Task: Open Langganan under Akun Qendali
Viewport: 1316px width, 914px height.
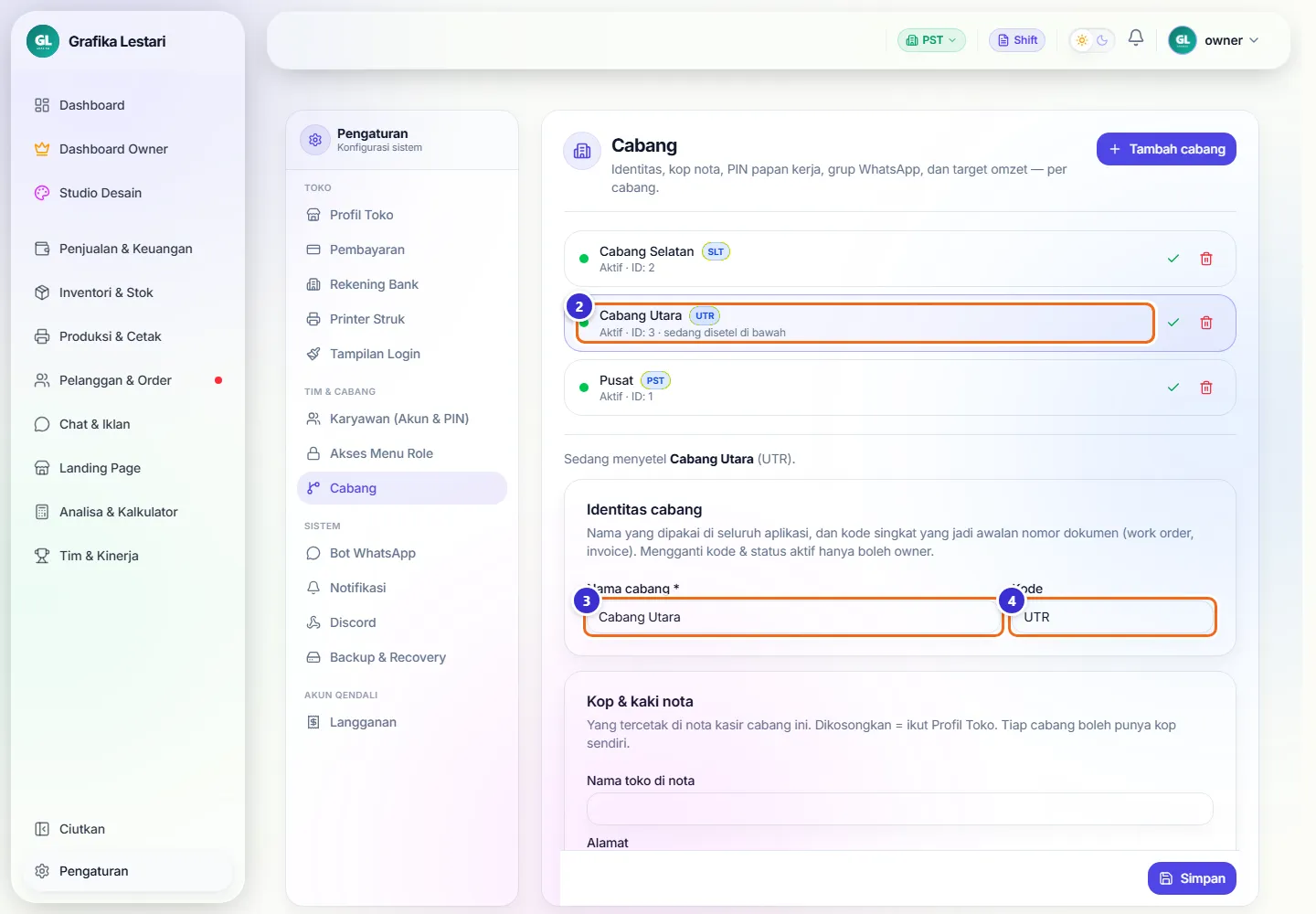Action: (402, 722)
